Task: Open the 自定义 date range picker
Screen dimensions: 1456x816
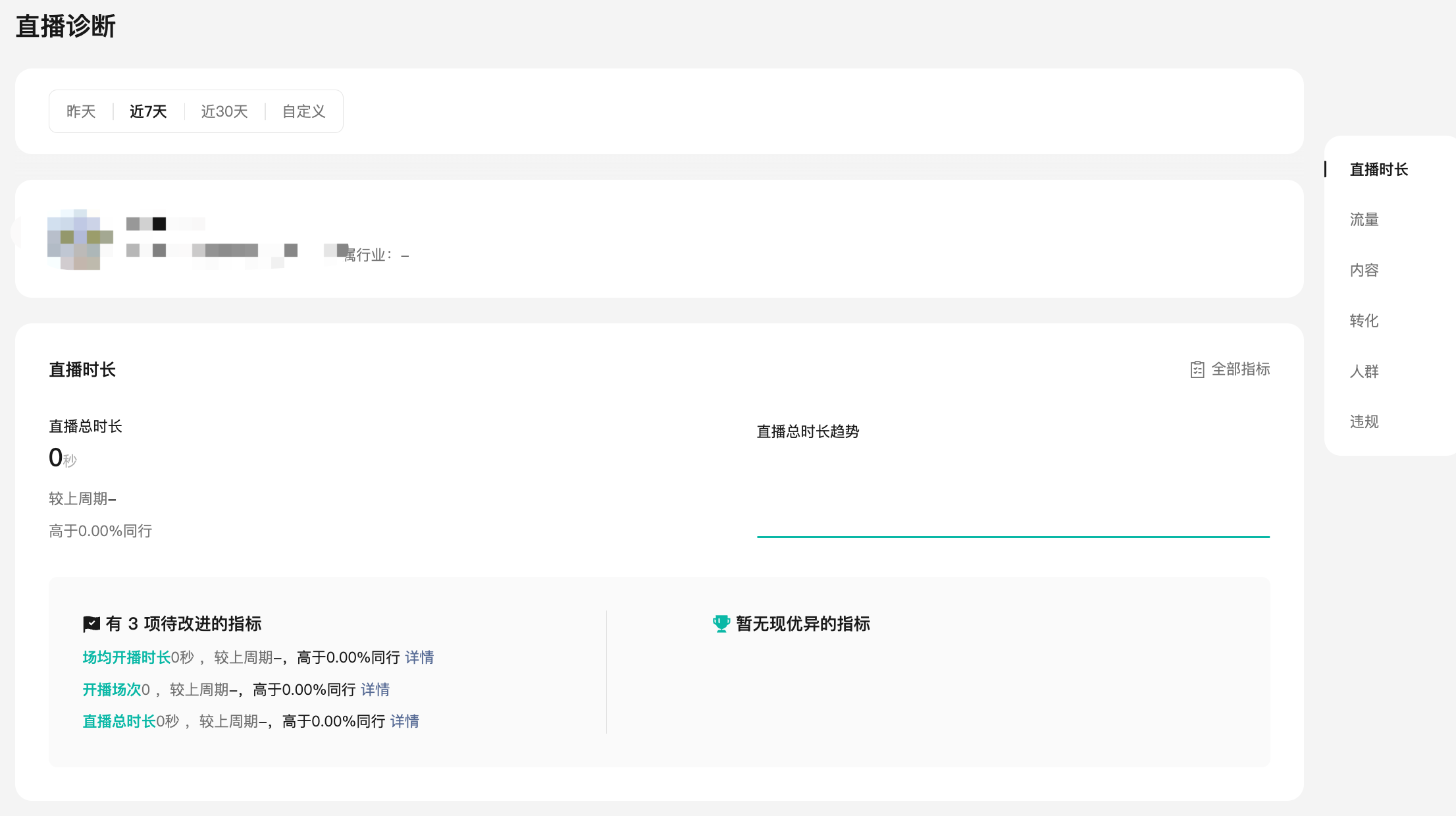Action: pos(303,111)
